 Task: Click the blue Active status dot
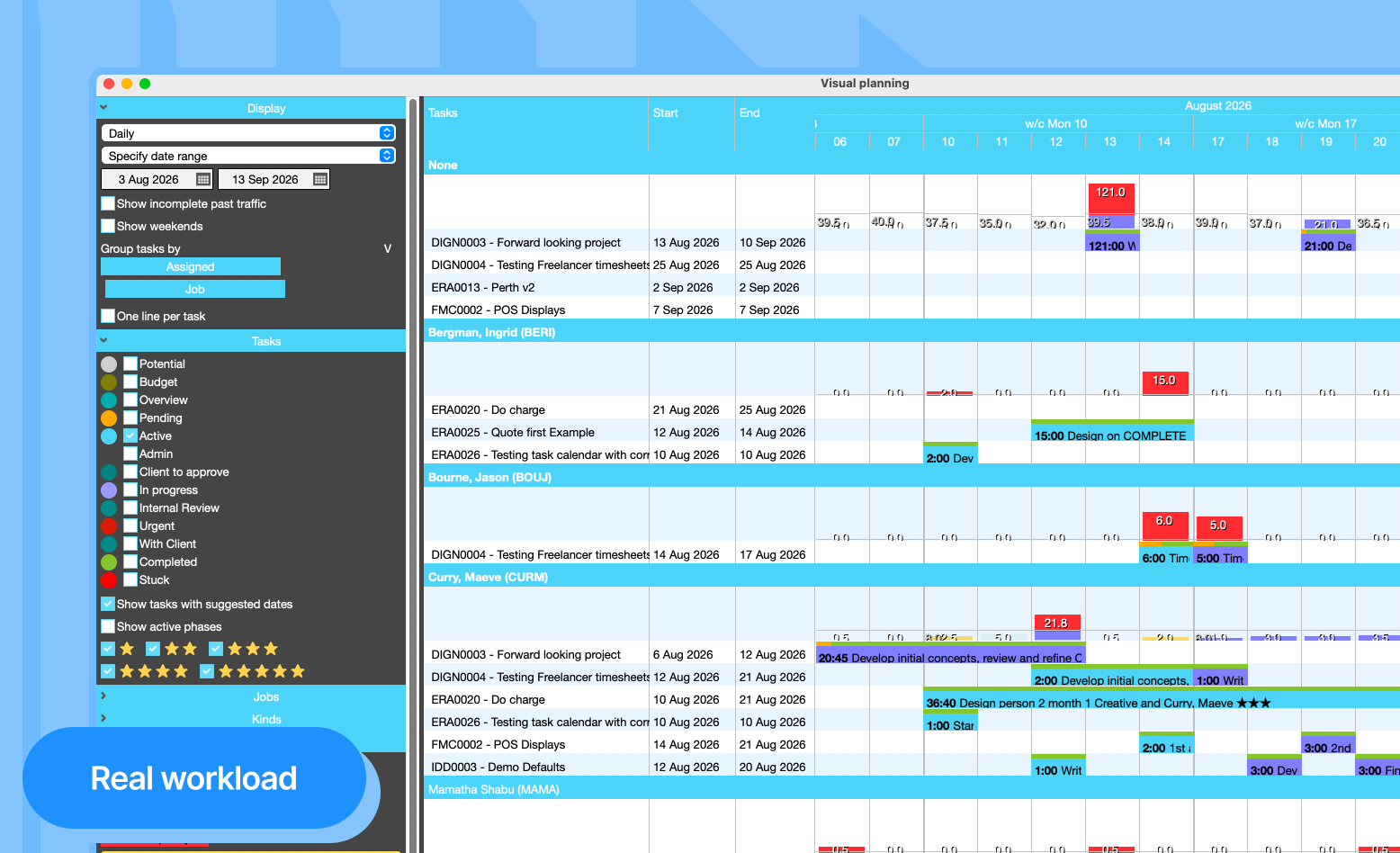(109, 436)
